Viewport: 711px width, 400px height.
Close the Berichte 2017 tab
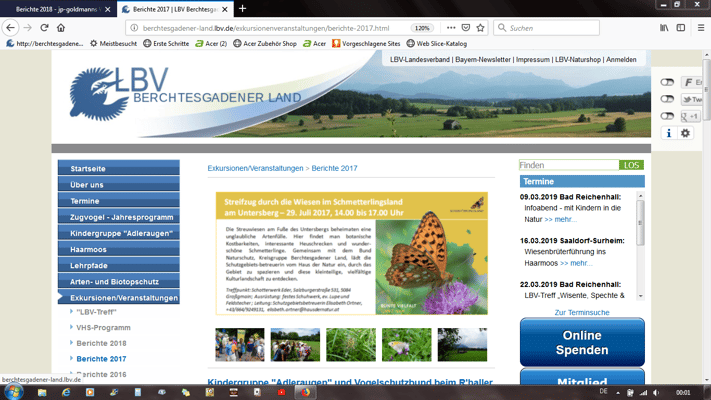click(x=224, y=9)
